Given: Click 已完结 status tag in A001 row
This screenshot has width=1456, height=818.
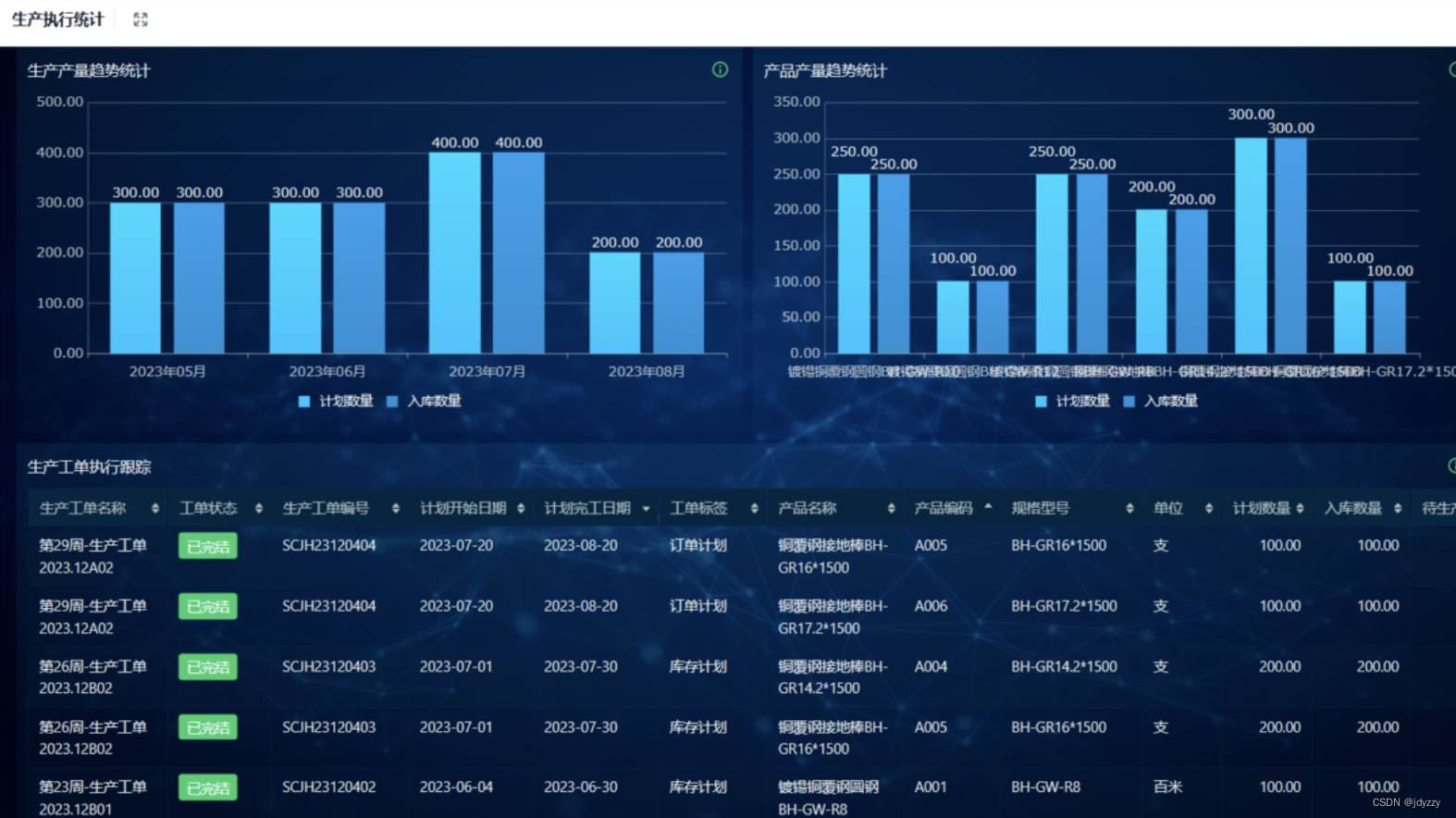Looking at the screenshot, I should pos(208,788).
